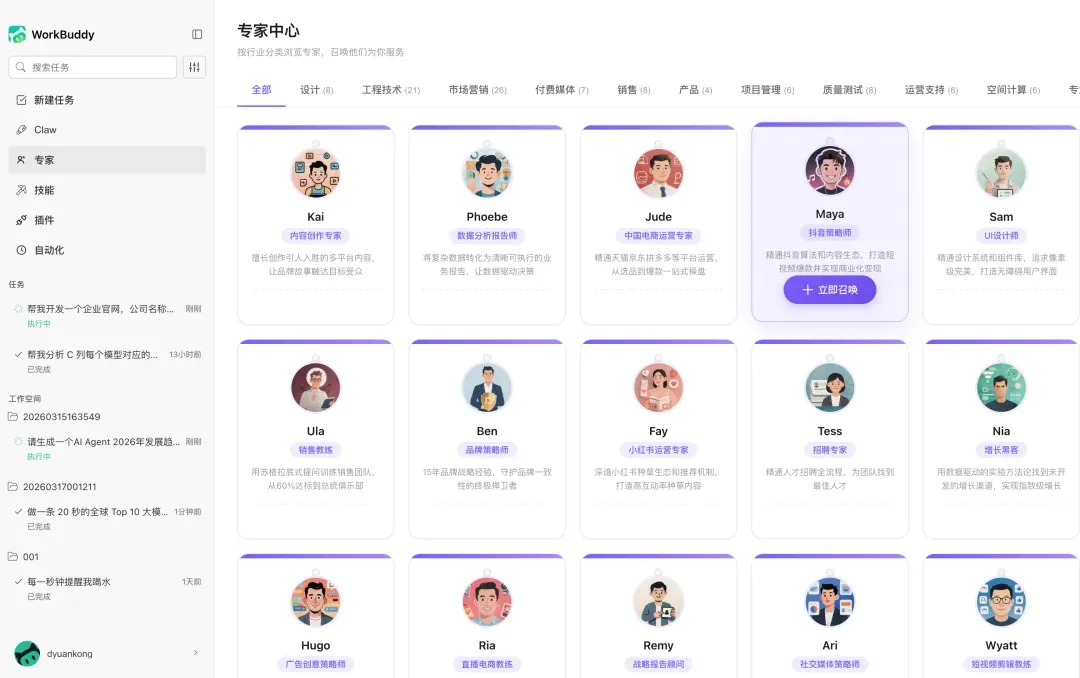Click the 搜索任务 search field
This screenshot has width=1080, height=678.
pyautogui.click(x=93, y=67)
